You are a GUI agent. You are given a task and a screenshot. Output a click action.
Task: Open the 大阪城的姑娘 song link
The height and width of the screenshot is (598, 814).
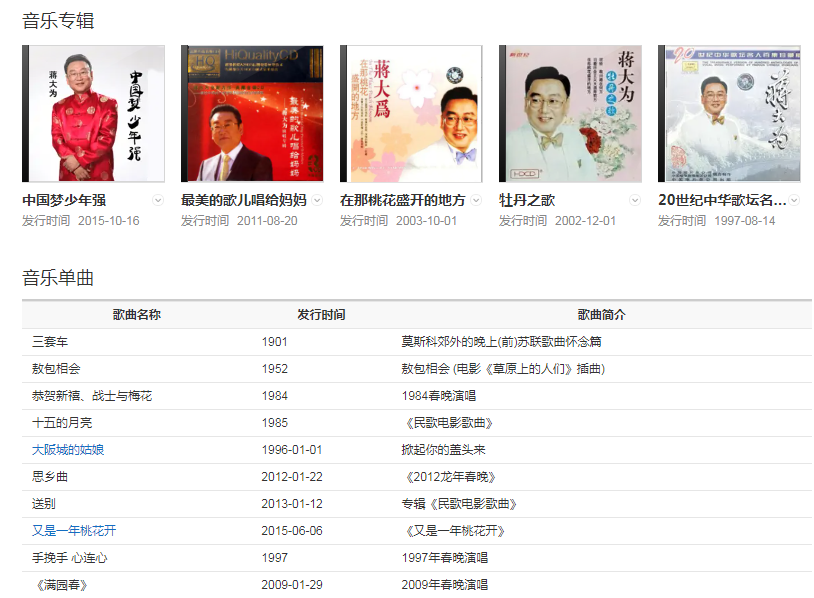click(x=68, y=450)
